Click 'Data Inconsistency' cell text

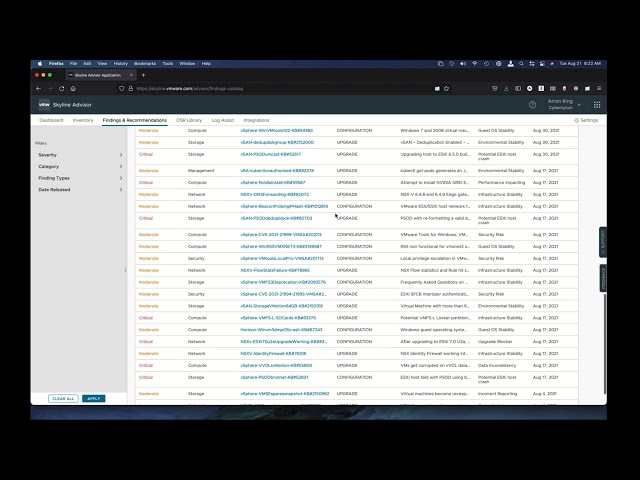point(497,366)
